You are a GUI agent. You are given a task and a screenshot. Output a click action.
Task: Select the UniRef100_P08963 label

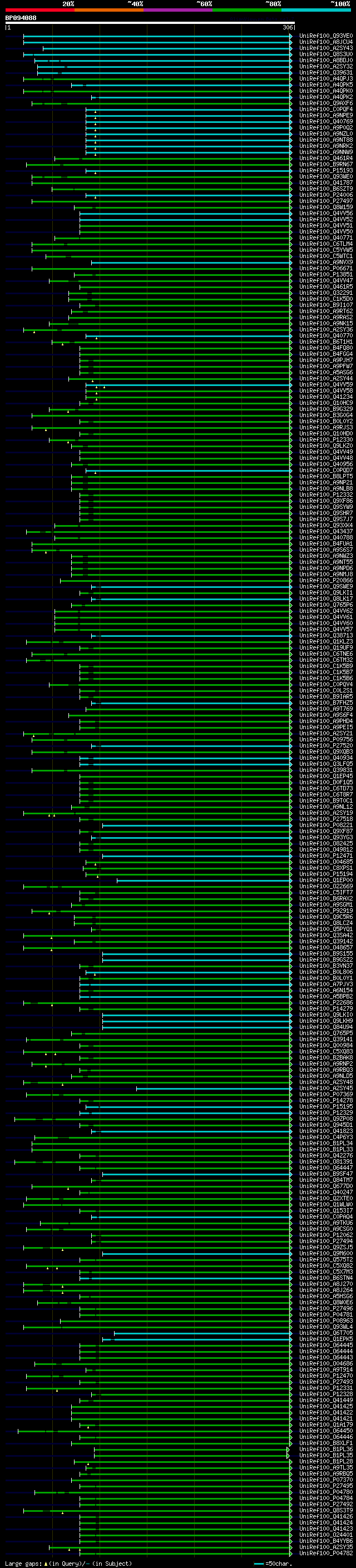point(326,1321)
